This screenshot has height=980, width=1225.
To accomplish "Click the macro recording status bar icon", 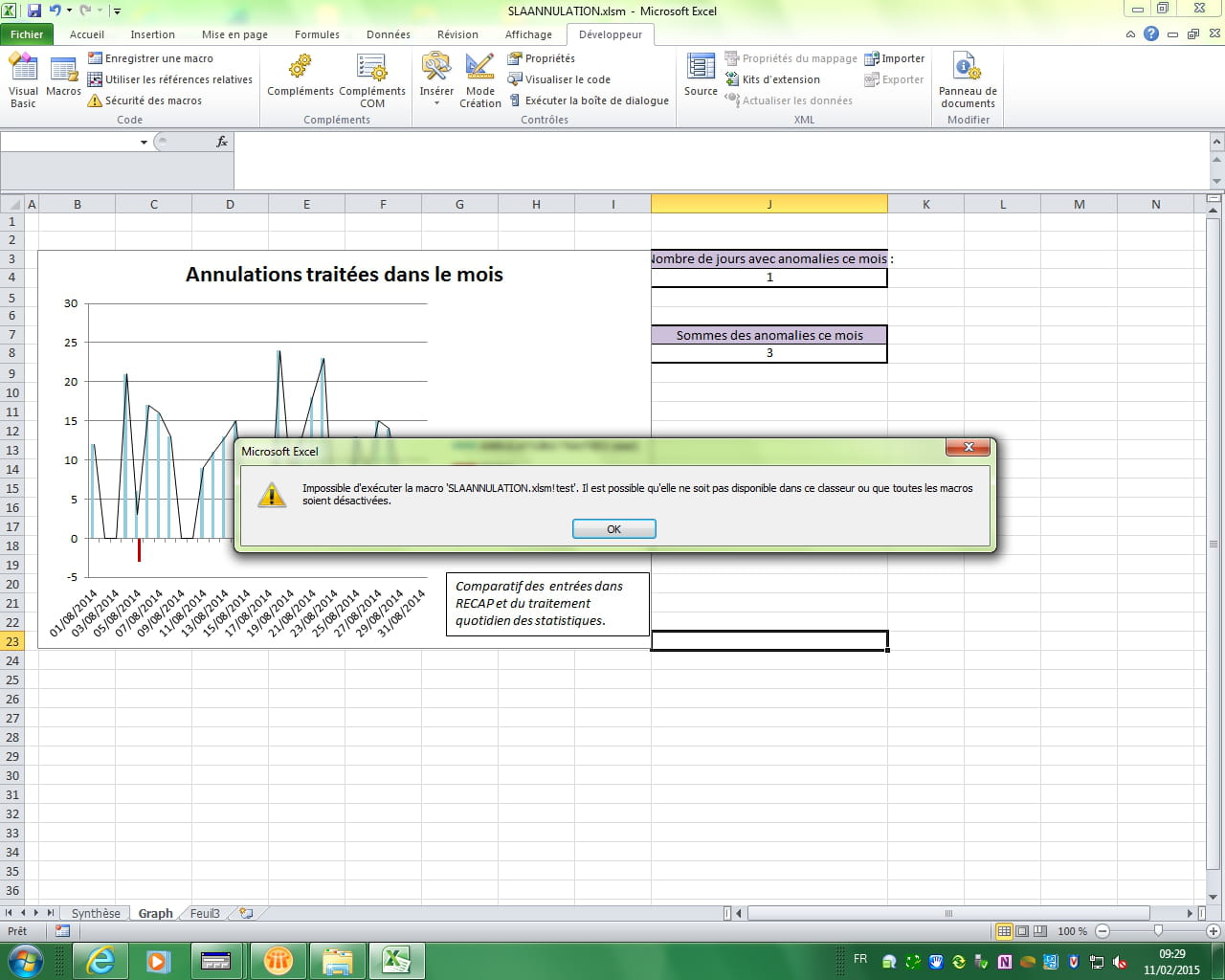I will tap(62, 930).
